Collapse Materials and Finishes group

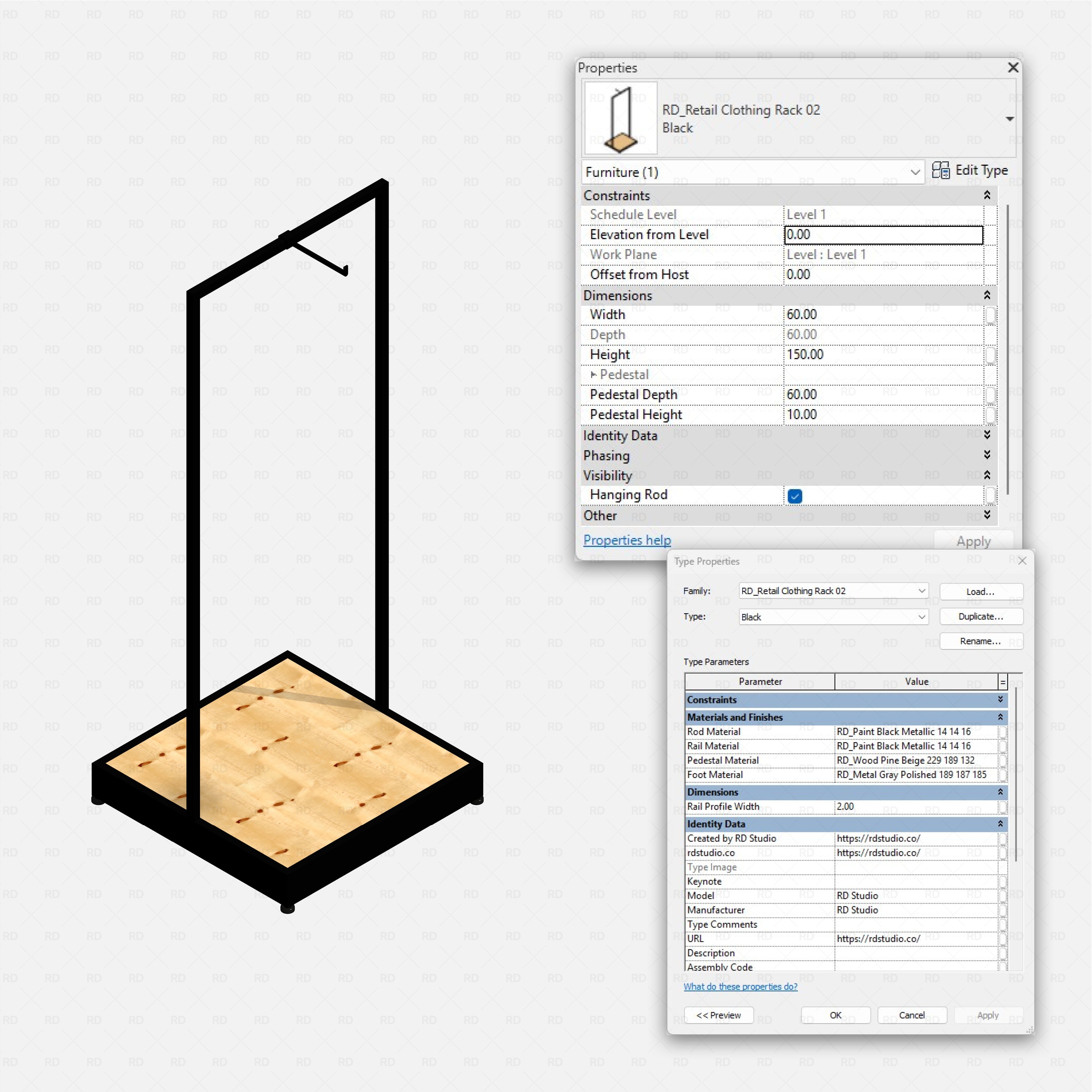point(1000,717)
